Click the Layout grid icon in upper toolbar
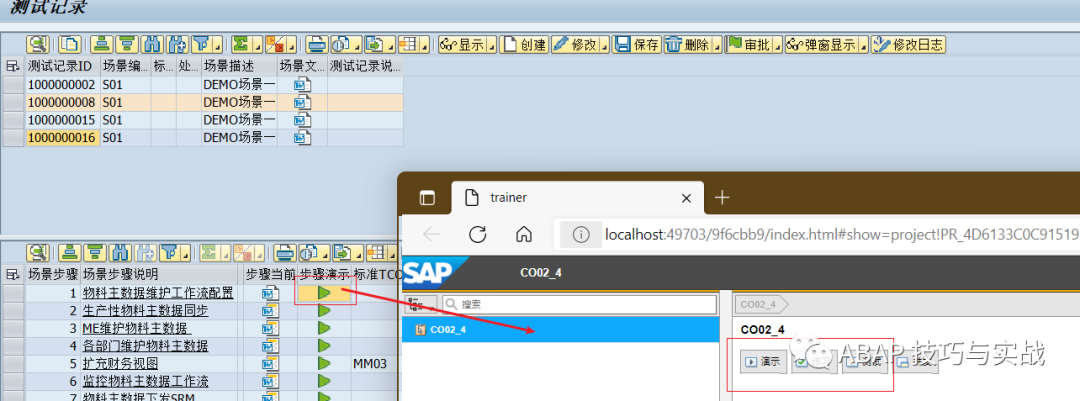 click(408, 45)
